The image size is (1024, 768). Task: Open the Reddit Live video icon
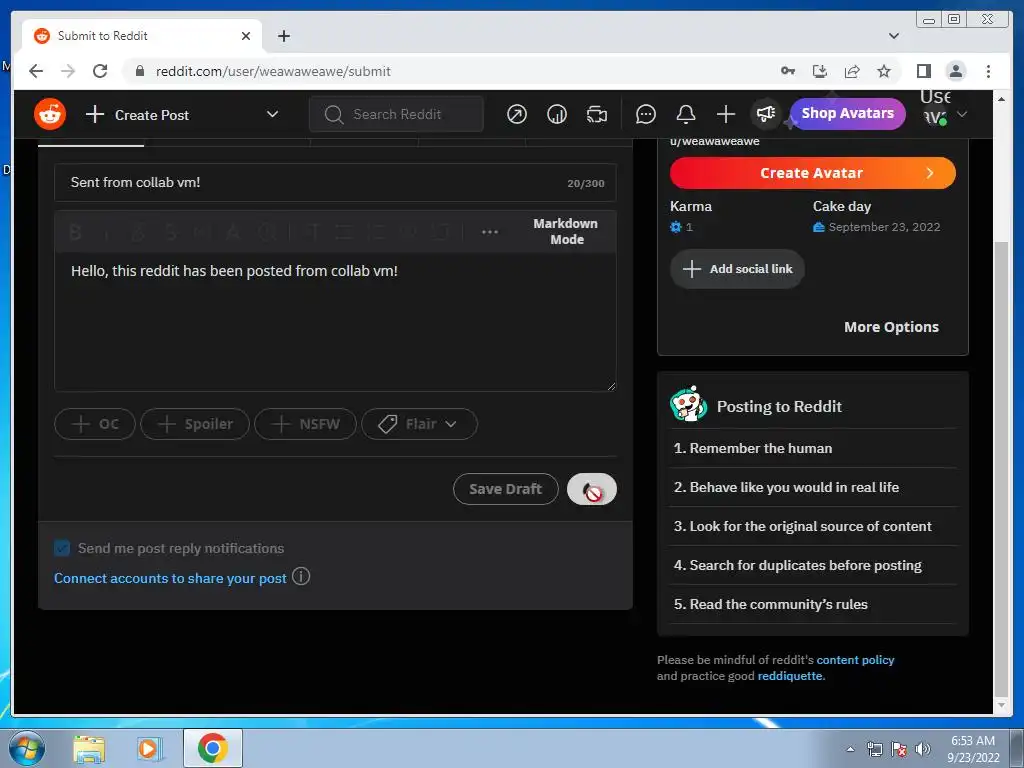click(596, 115)
